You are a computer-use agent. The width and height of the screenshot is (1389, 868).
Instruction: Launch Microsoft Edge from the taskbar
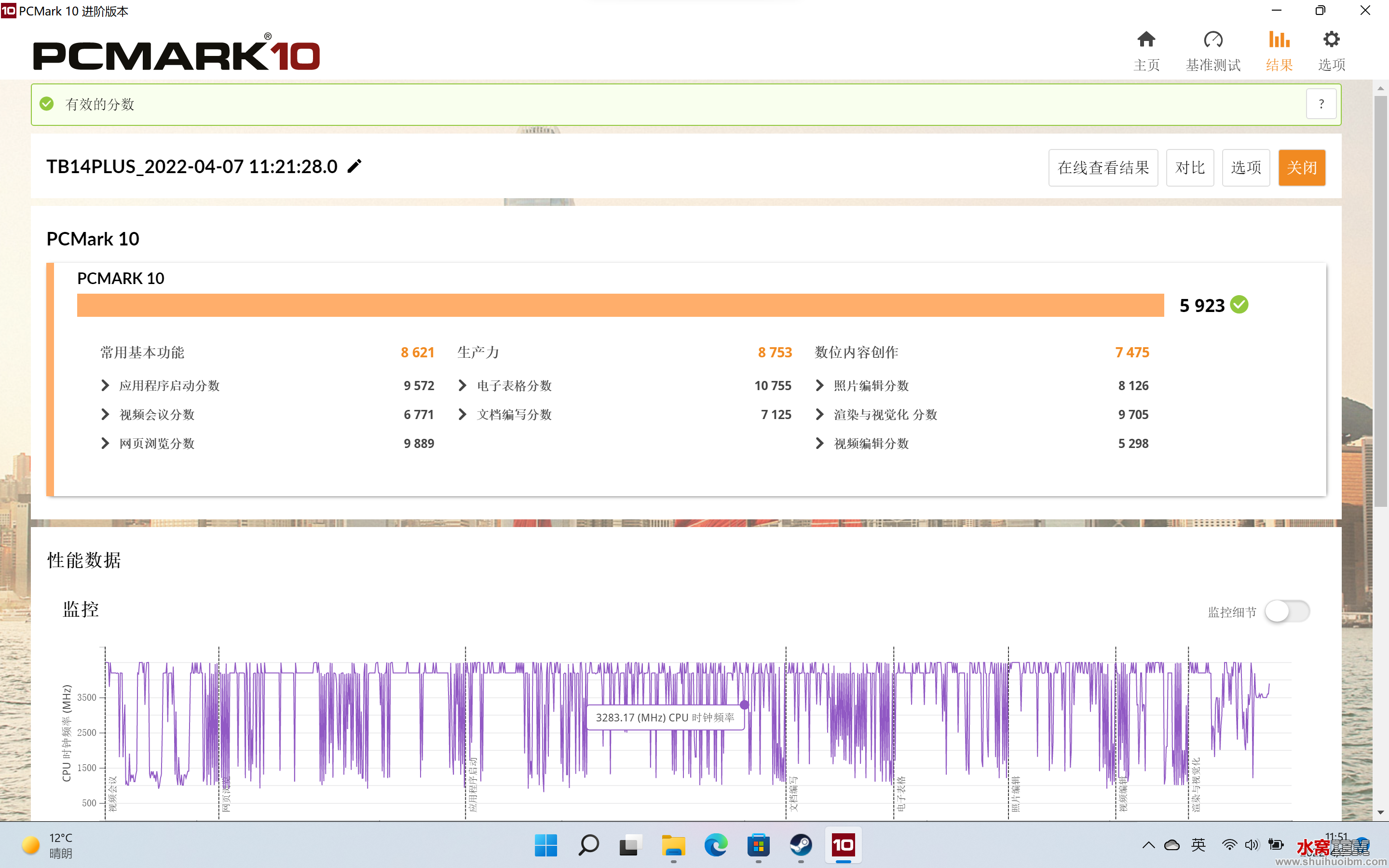(x=716, y=845)
